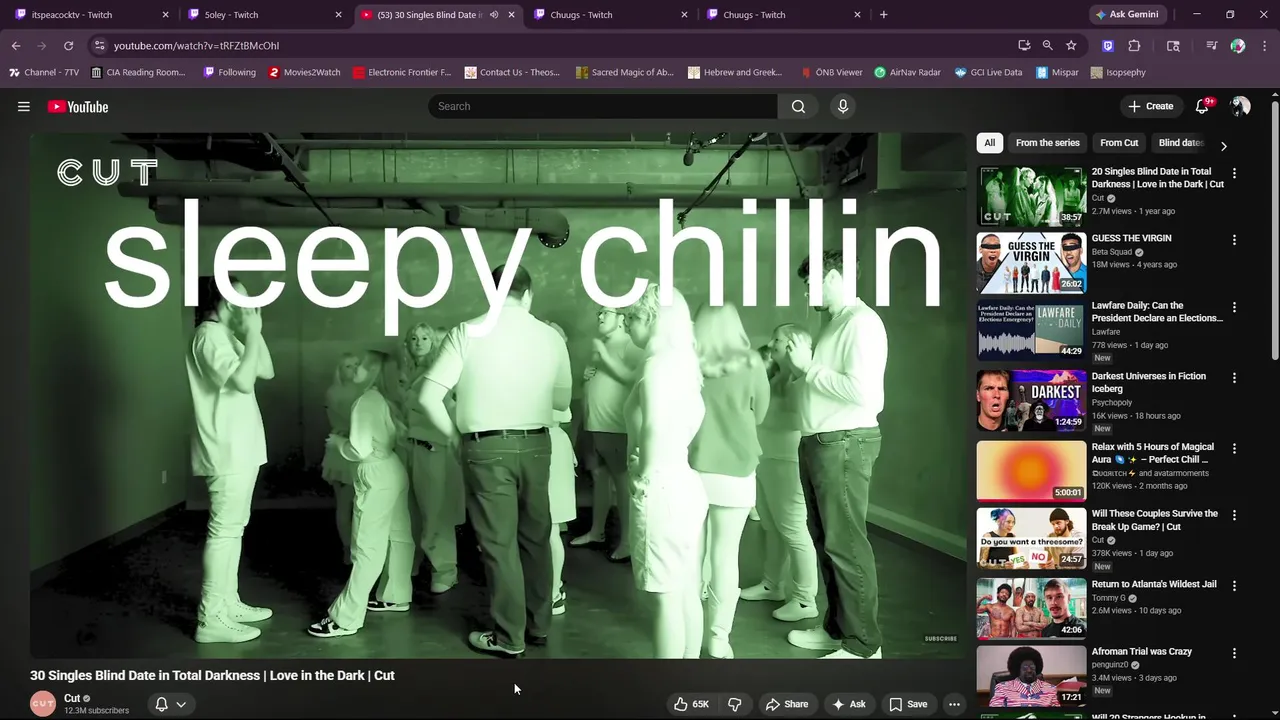Open the tab search side panel icon
This screenshot has width=1280, height=720.
[x=1173, y=45]
